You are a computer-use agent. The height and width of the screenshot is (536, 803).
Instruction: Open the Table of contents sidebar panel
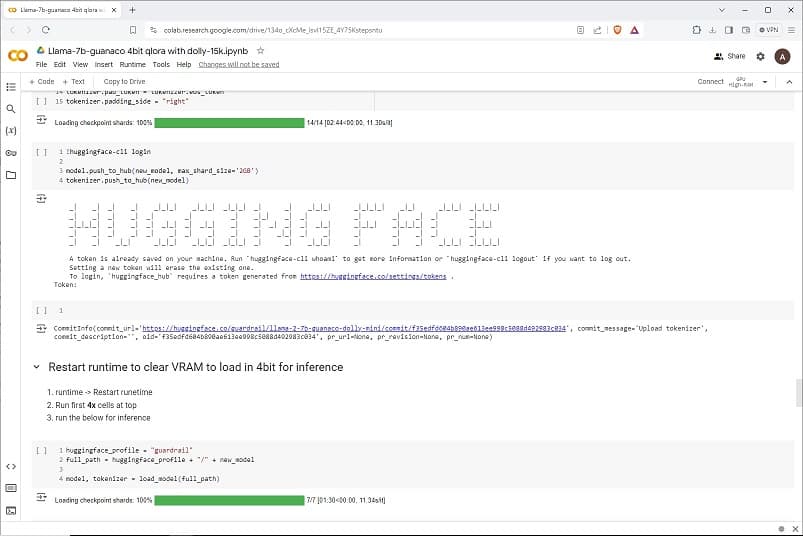(x=11, y=86)
